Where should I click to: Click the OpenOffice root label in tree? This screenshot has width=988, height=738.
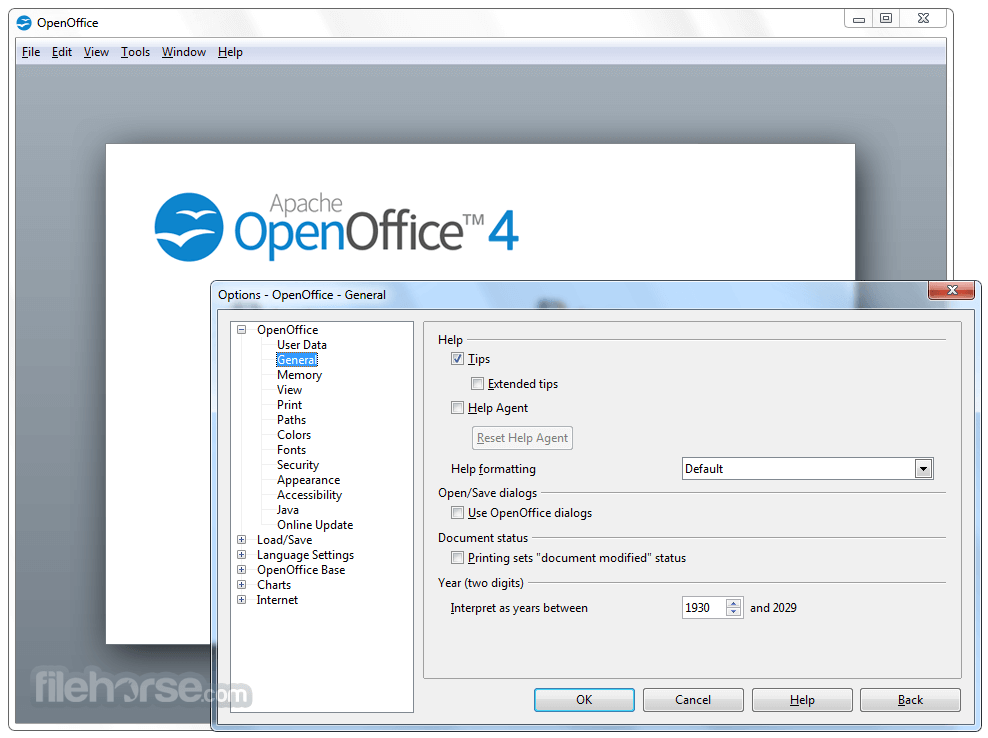pyautogui.click(x=287, y=330)
